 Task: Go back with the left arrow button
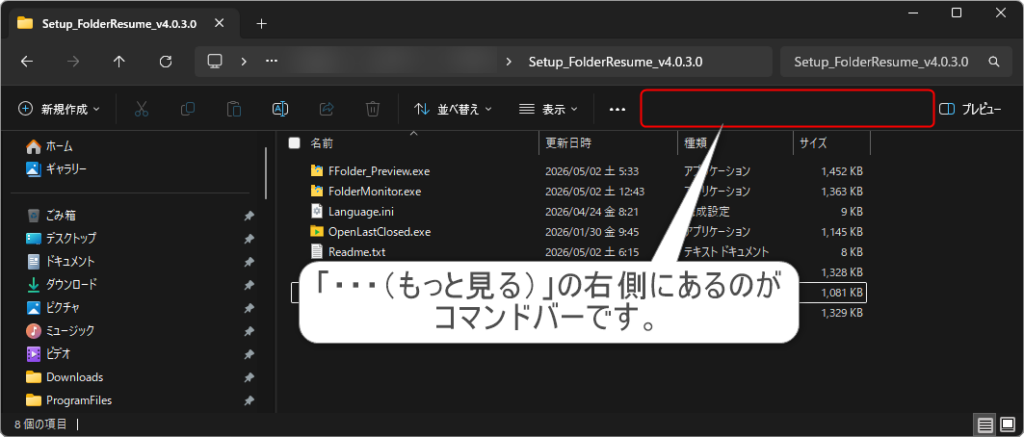pos(26,61)
